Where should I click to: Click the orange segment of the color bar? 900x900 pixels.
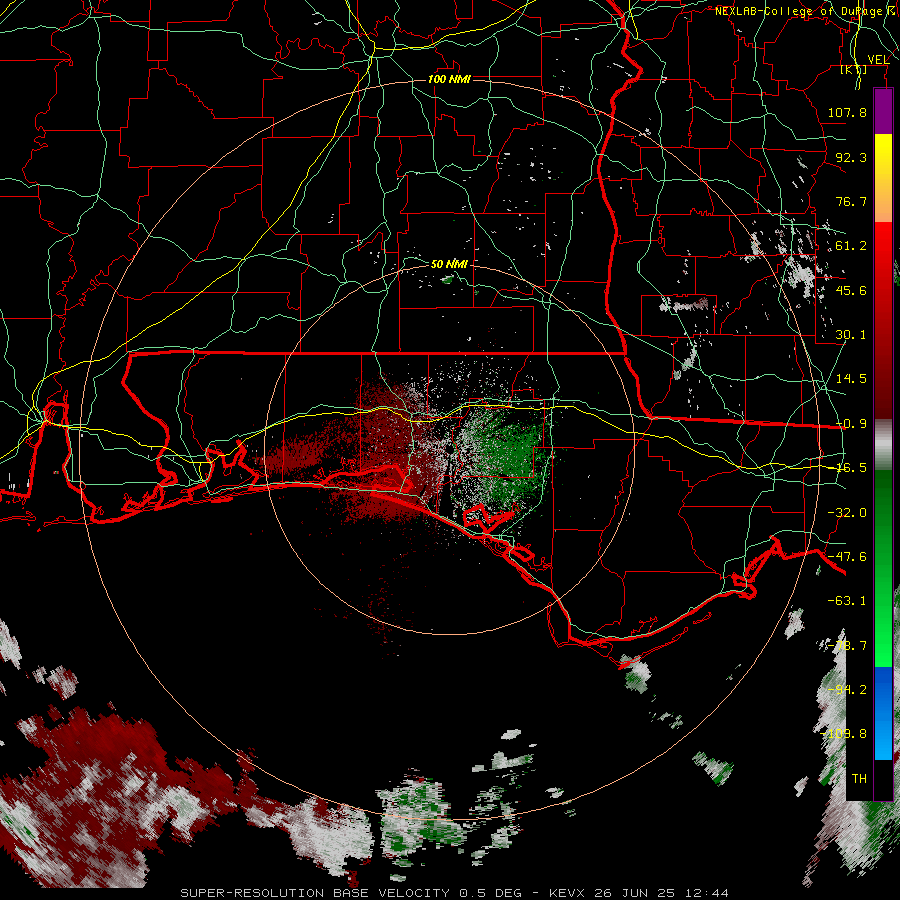coord(883,198)
